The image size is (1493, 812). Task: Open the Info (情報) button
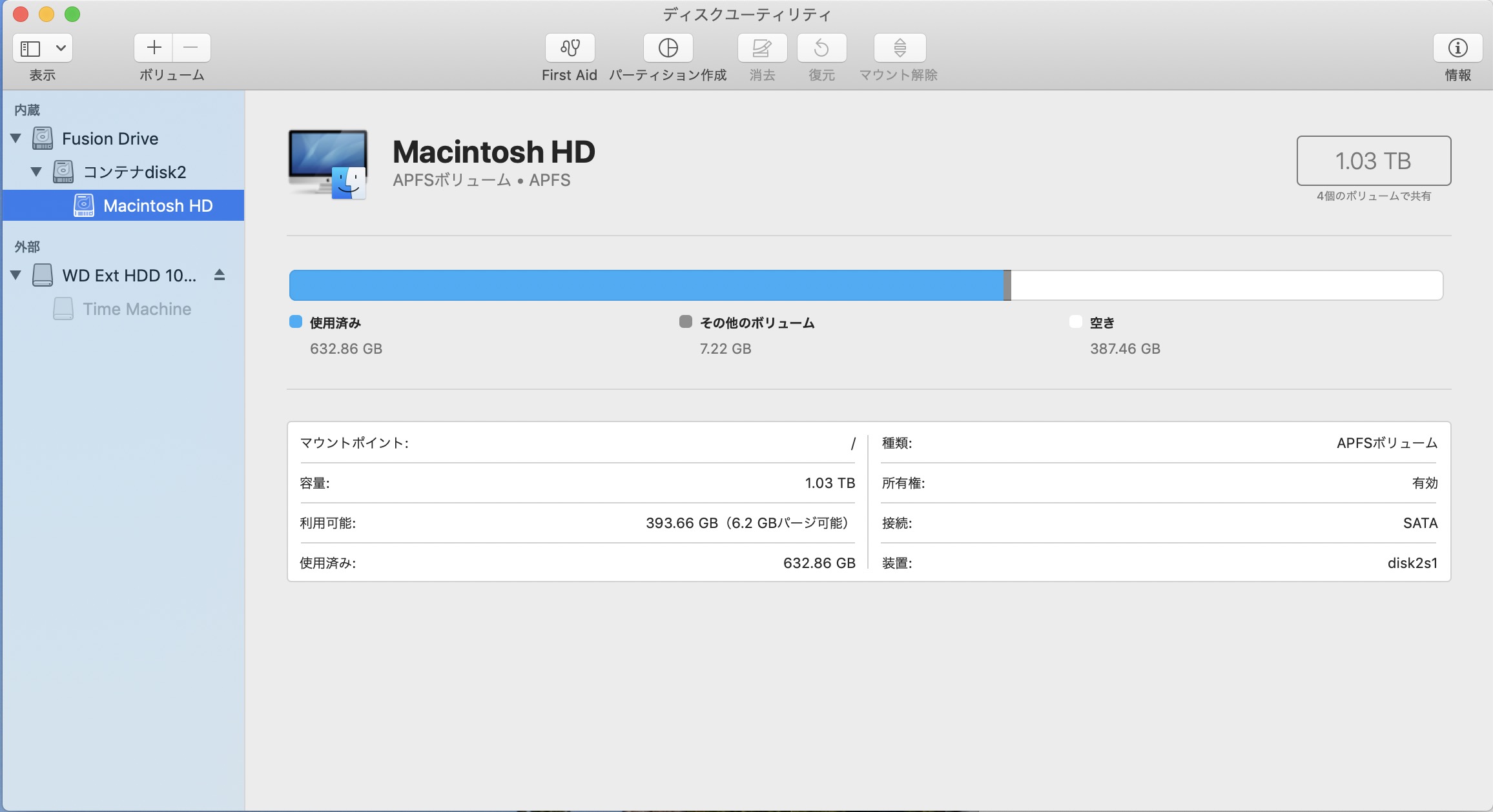click(1457, 48)
